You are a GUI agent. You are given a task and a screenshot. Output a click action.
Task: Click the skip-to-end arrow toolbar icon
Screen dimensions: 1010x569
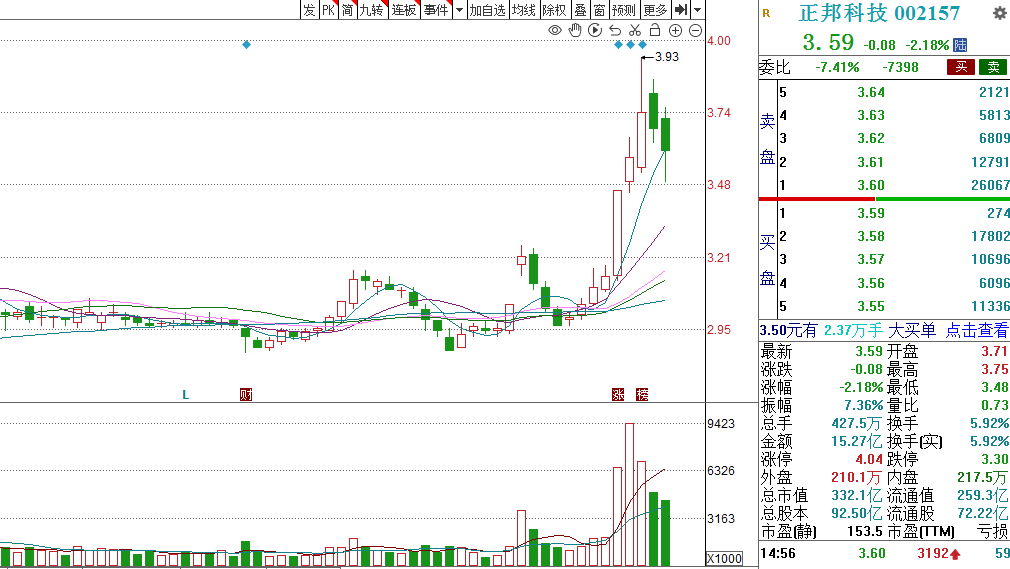pos(681,10)
